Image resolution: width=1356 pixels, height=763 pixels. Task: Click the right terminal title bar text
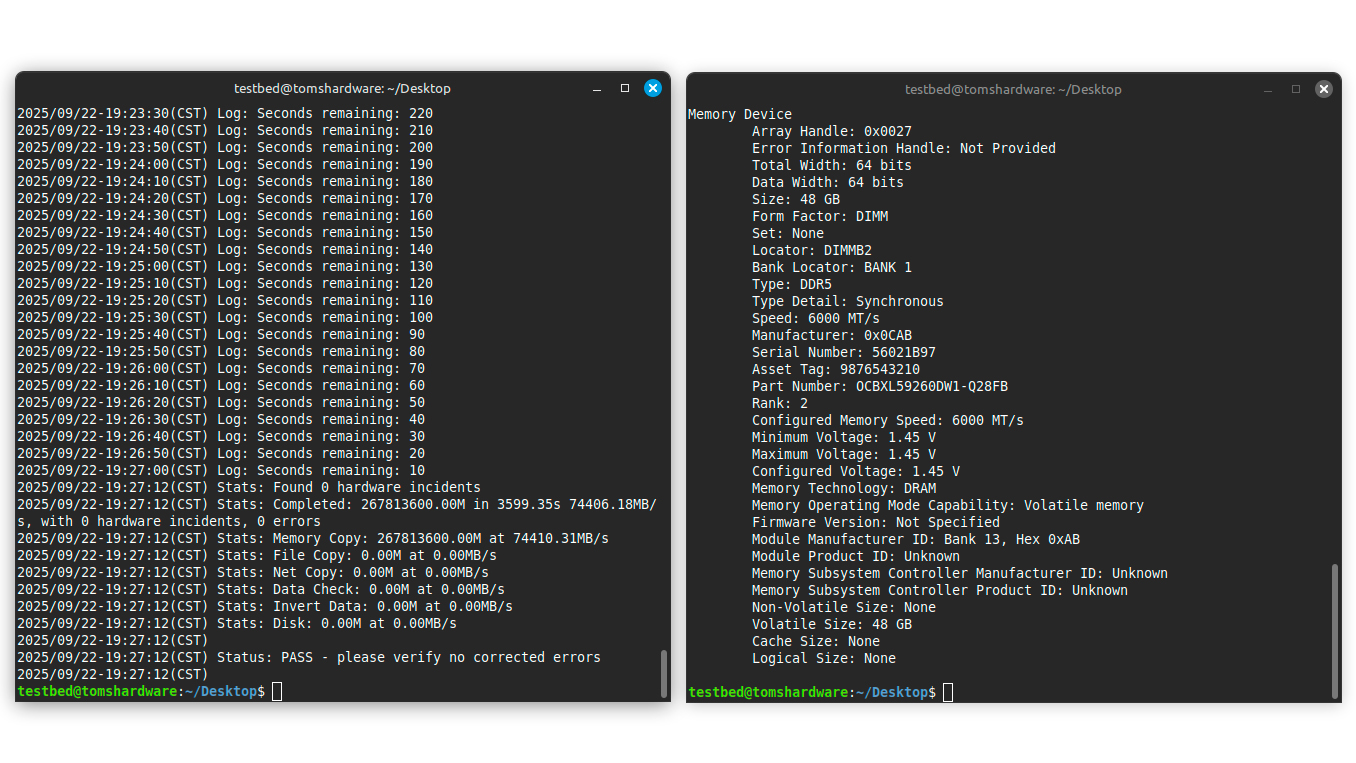1013,89
